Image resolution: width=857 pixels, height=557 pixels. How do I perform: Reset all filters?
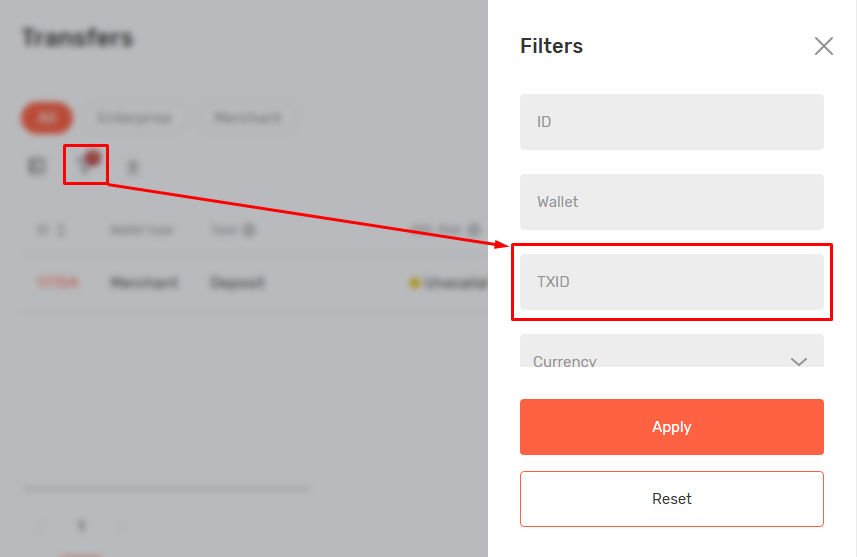pos(671,498)
